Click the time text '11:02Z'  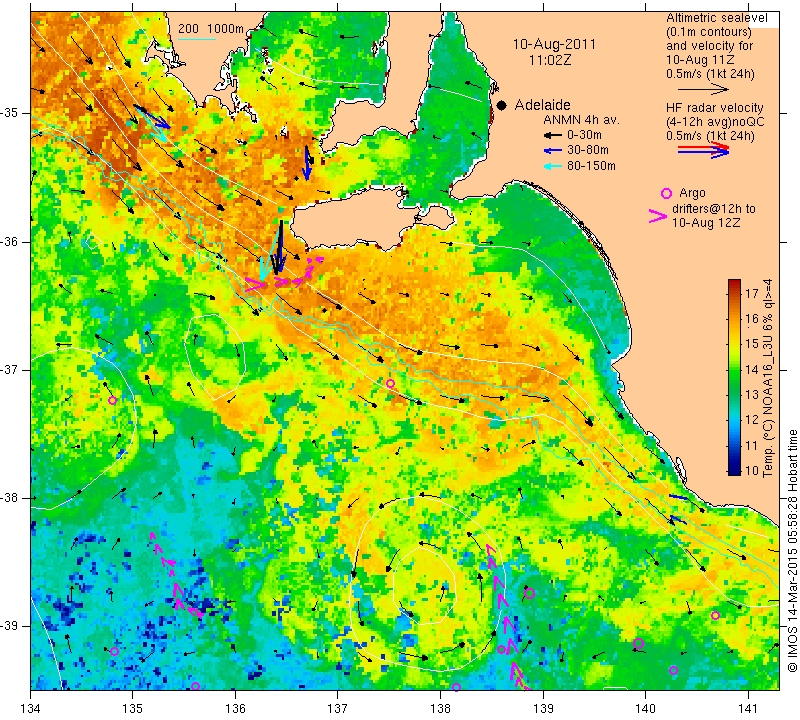click(x=550, y=60)
